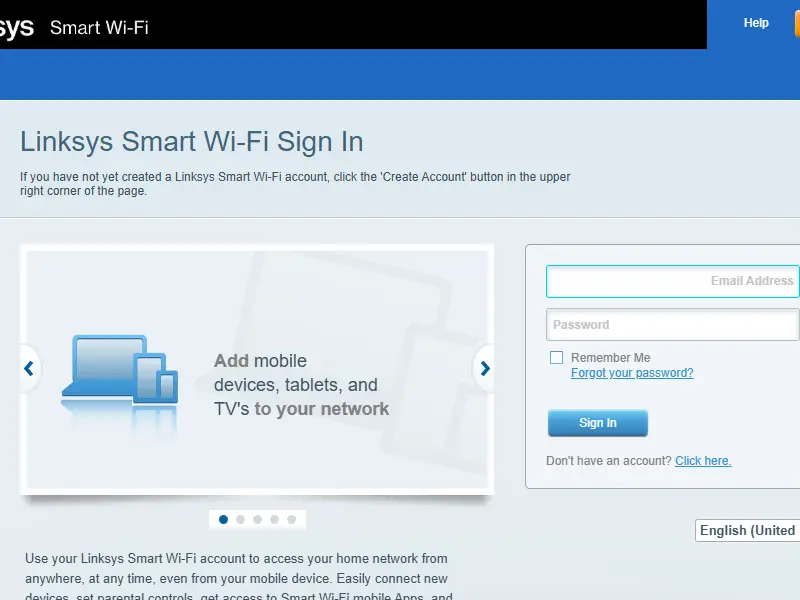The width and height of the screenshot is (800, 600).
Task: Focus the Email Address input field
Action: pos(673,281)
